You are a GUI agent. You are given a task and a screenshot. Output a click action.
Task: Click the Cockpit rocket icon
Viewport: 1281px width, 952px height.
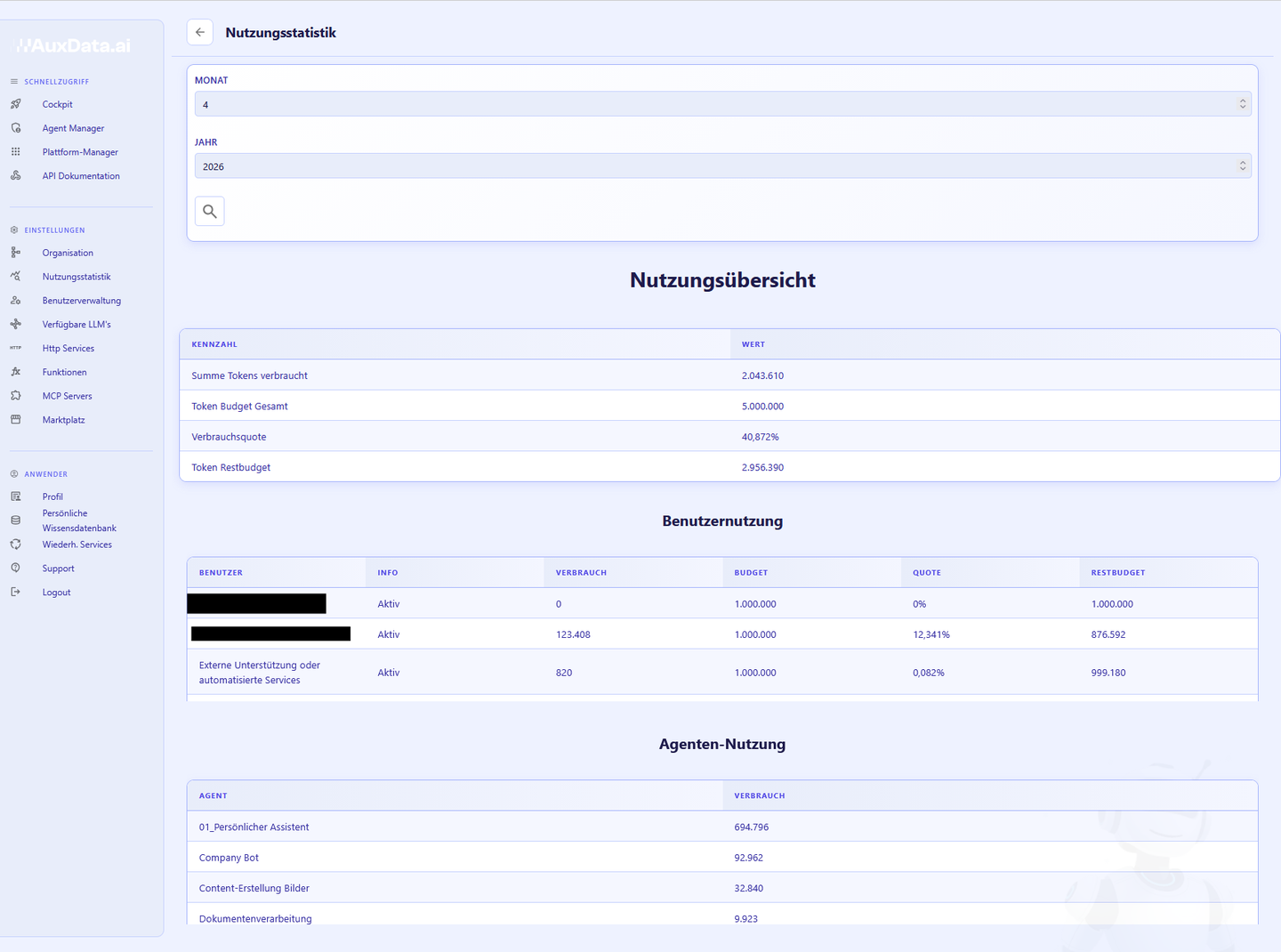15,104
